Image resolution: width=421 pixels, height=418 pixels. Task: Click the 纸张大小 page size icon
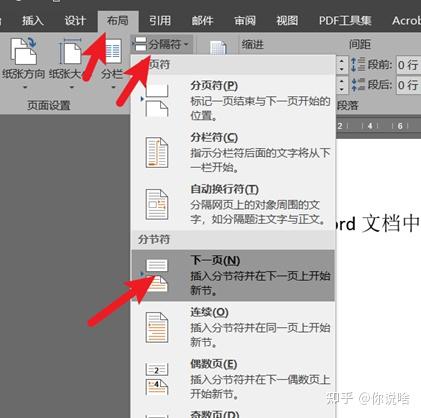click(x=70, y=51)
